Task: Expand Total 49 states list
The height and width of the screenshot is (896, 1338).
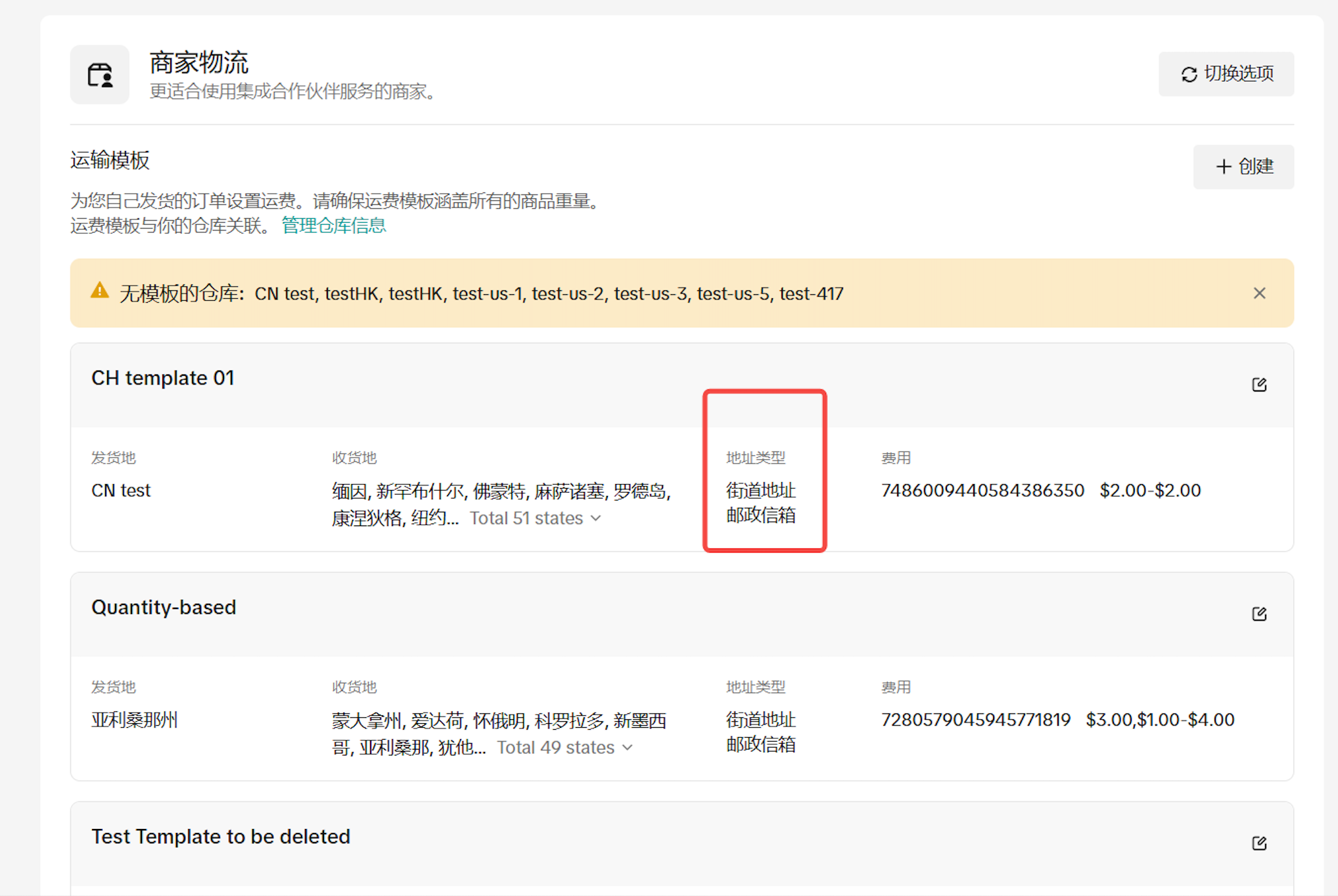Action: (x=565, y=748)
